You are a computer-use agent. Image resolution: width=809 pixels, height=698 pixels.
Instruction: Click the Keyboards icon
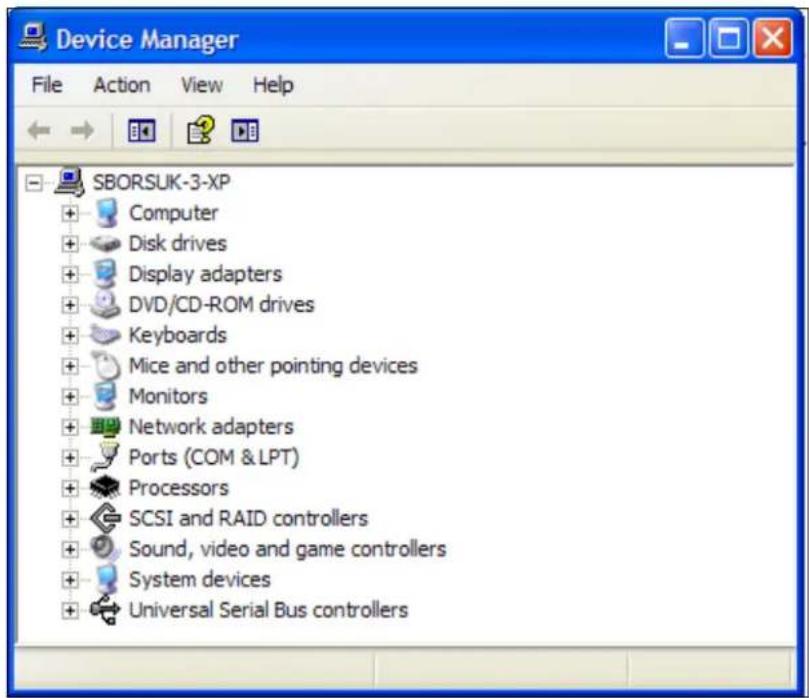105,335
